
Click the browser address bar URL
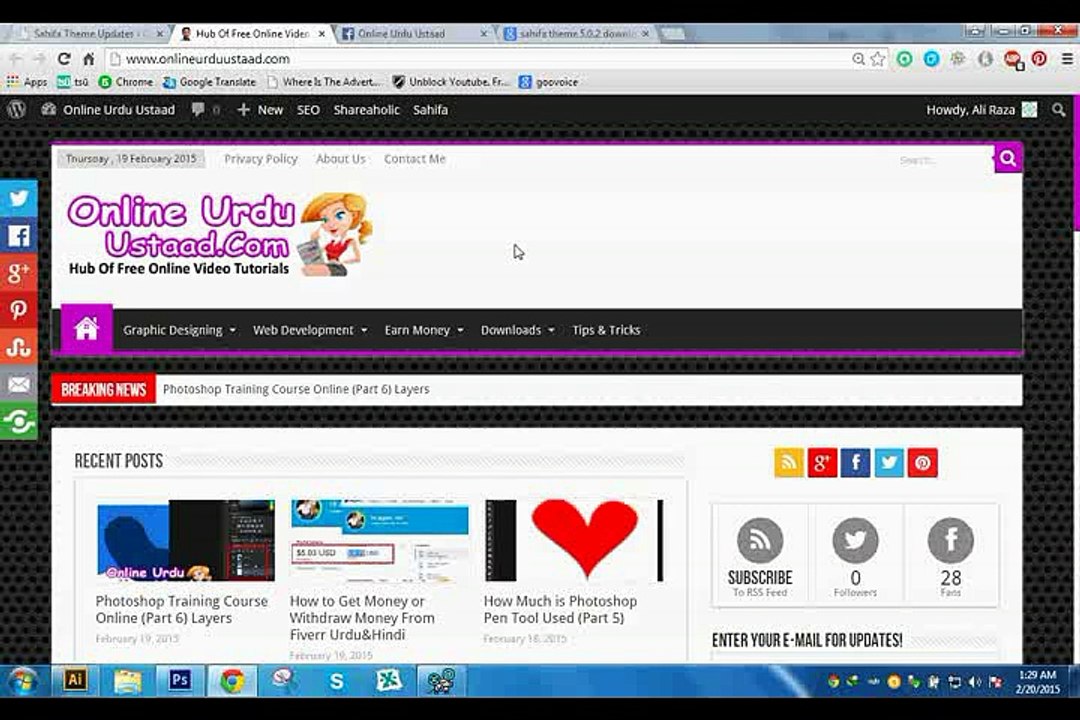(x=208, y=59)
